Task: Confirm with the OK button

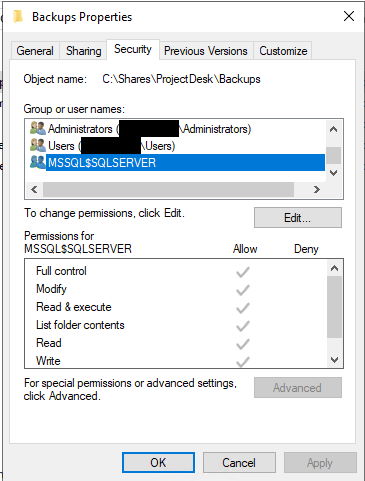Action: pos(158,462)
